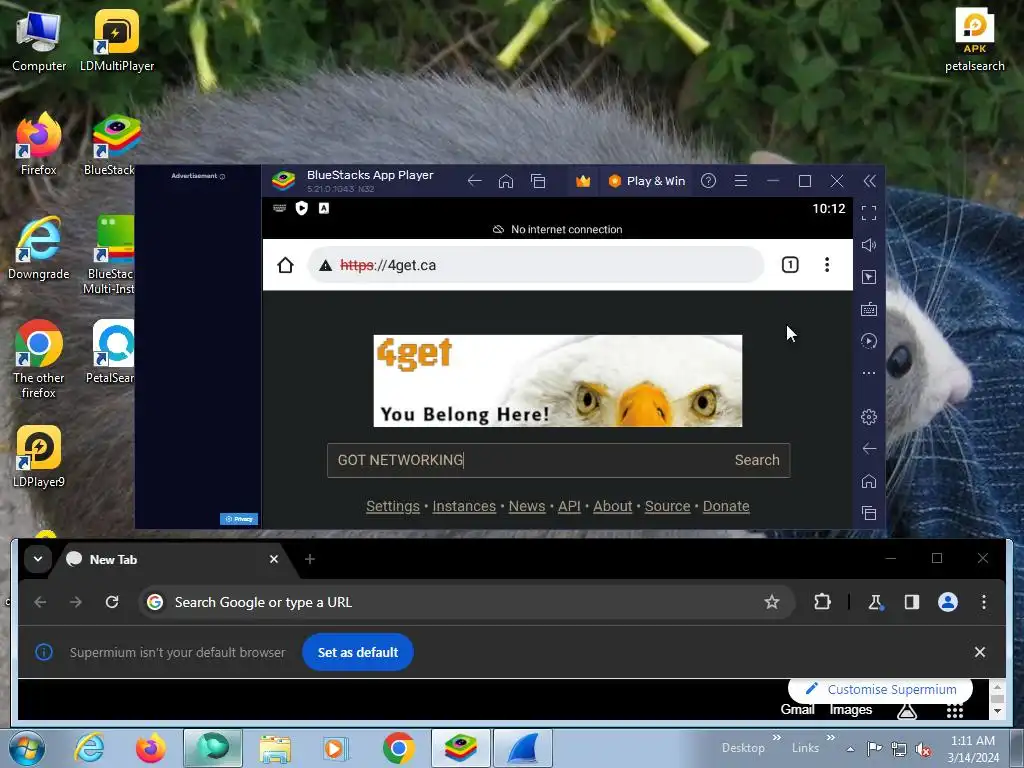Open the 4get Donate link
This screenshot has width=1024, height=768.
coord(726,506)
